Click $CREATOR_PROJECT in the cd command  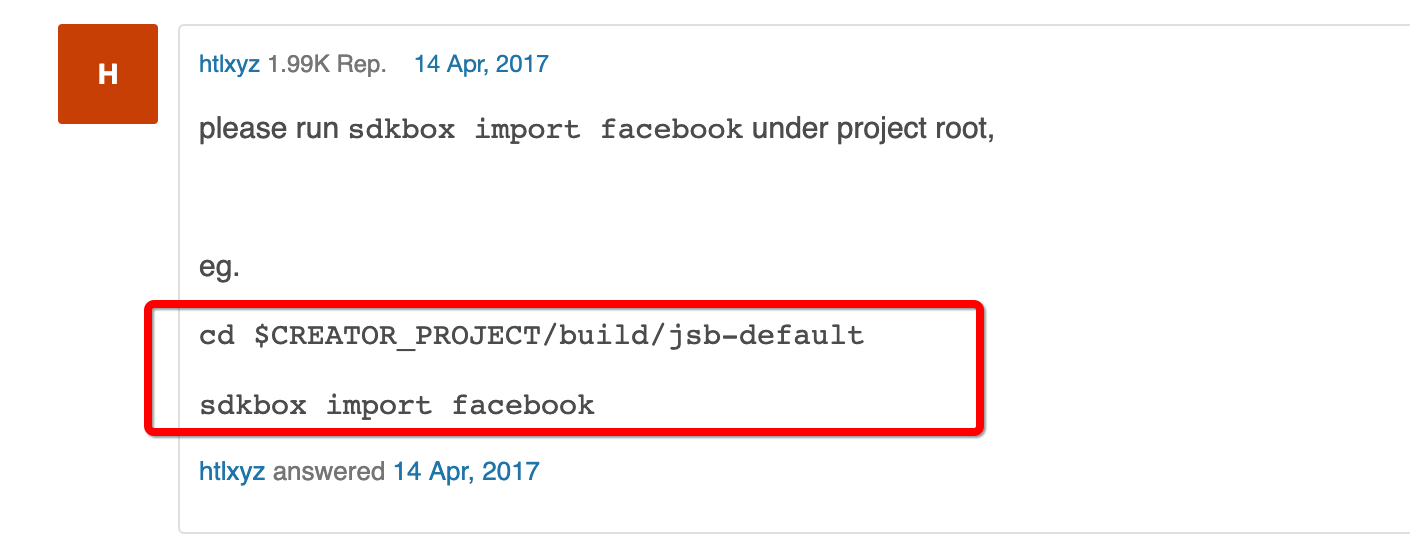[x=396, y=335]
